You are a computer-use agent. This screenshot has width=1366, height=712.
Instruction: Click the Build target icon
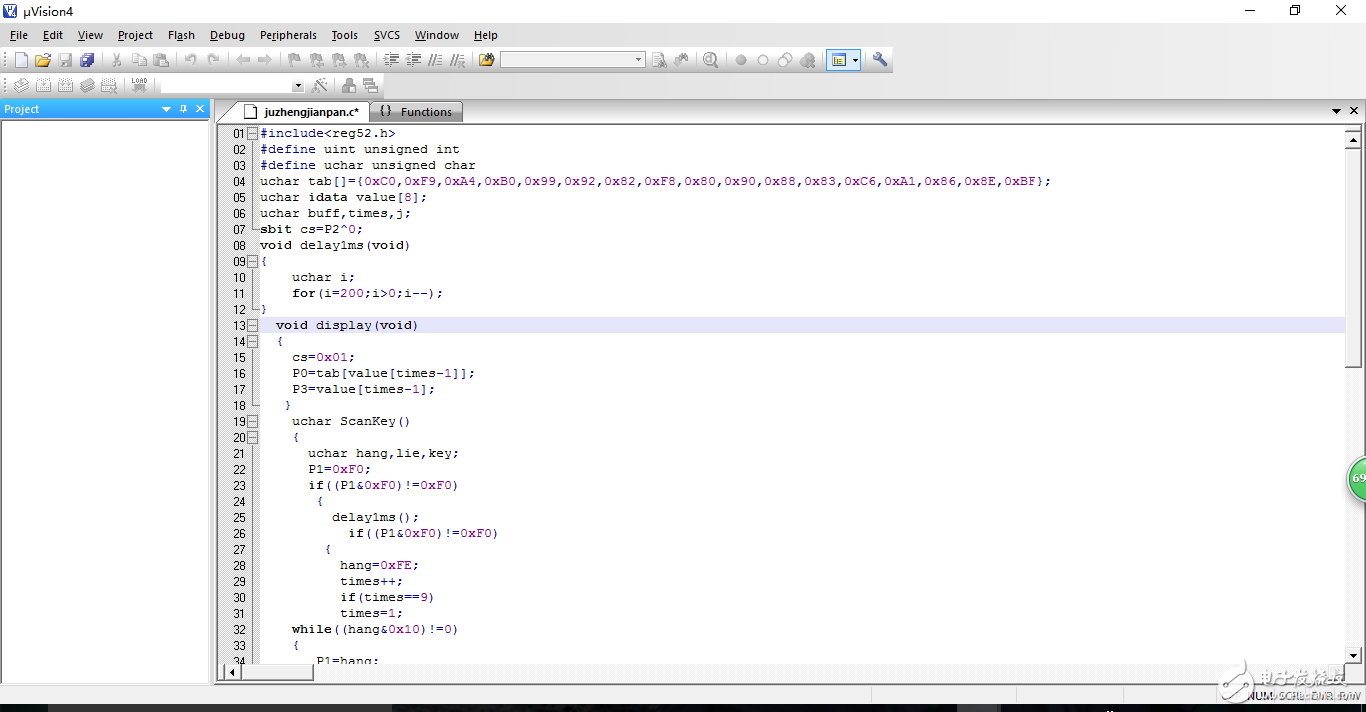point(43,86)
